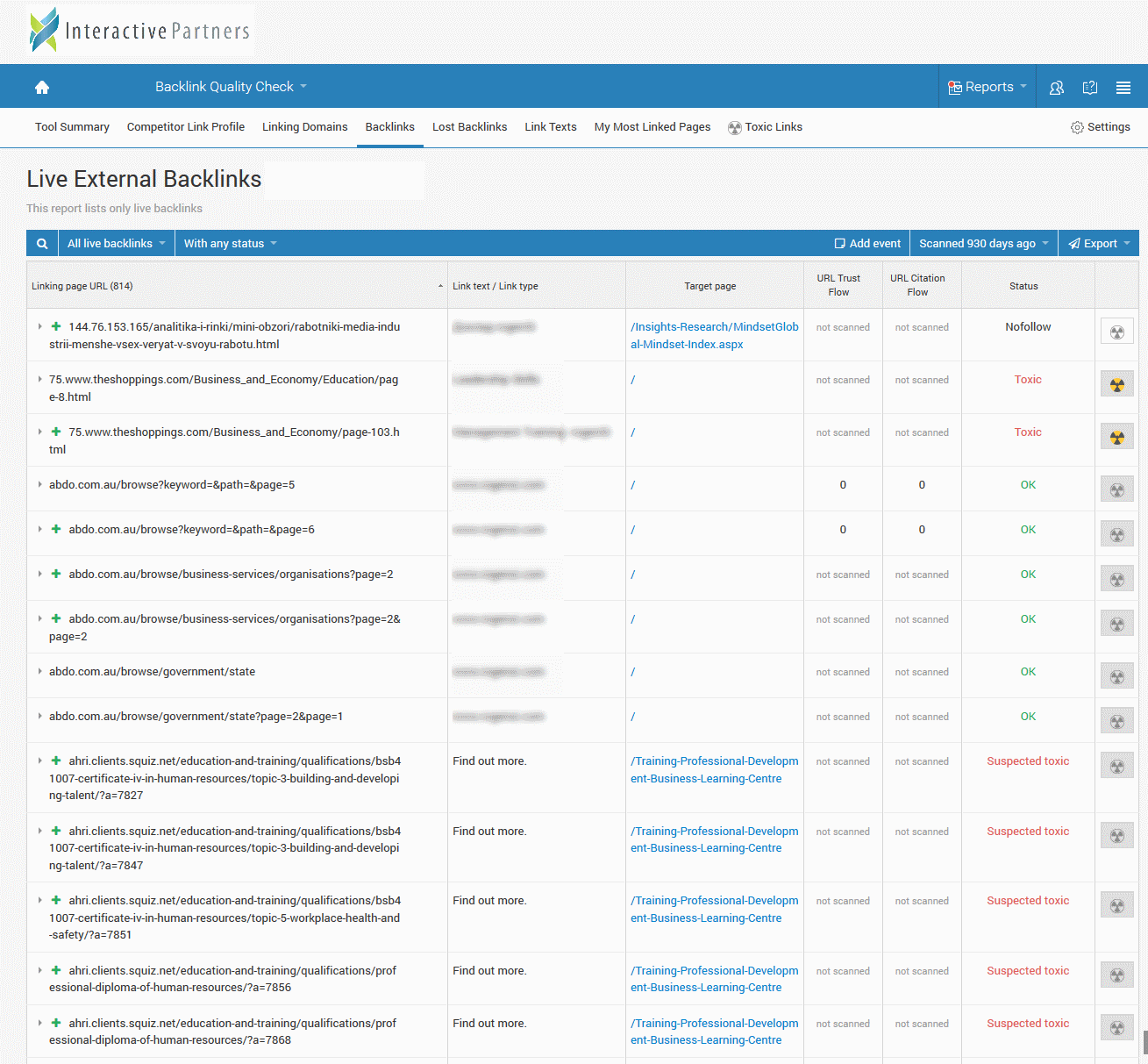Open the With any status filter dropdown
This screenshot has width=1148, height=1064.
coord(230,244)
